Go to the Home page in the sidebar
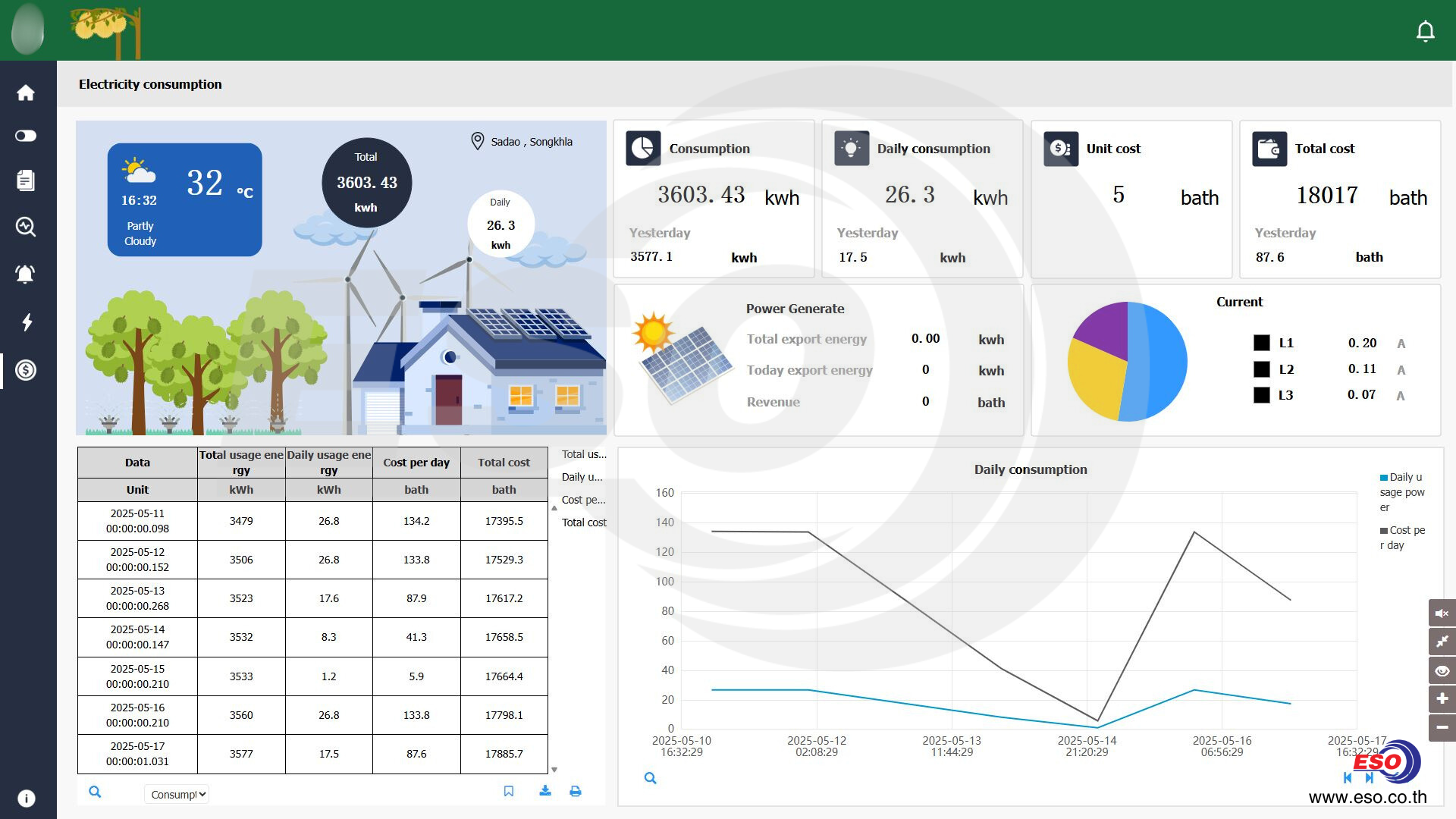The height and width of the screenshot is (819, 1456). pyautogui.click(x=26, y=93)
